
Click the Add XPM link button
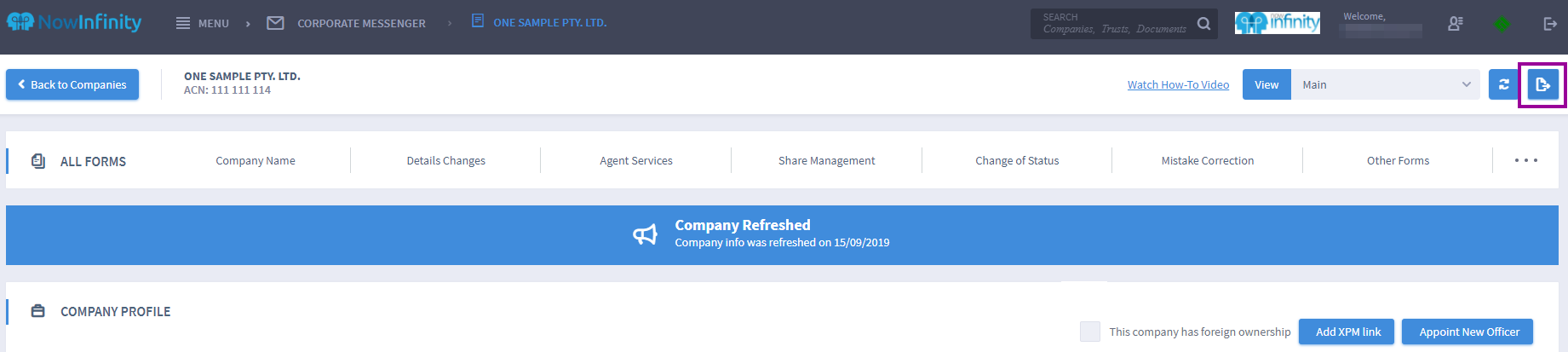click(1347, 332)
